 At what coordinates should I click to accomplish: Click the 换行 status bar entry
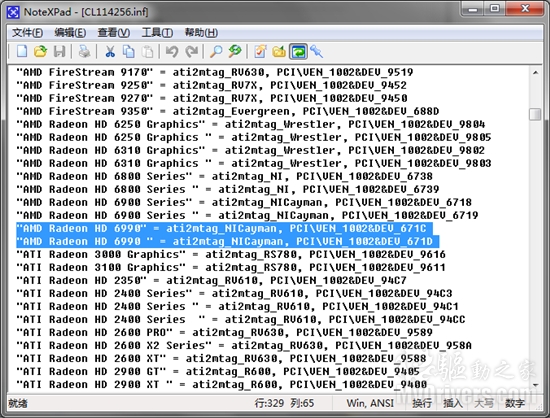tap(422, 404)
